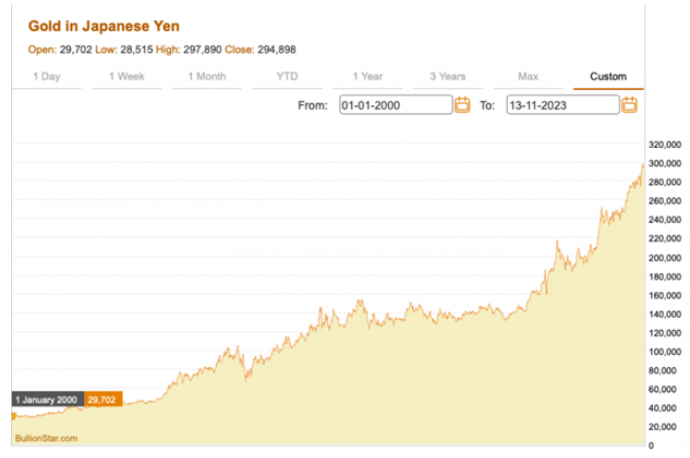Click the From date field 01-01-2000
690x458 pixels.
click(x=395, y=105)
